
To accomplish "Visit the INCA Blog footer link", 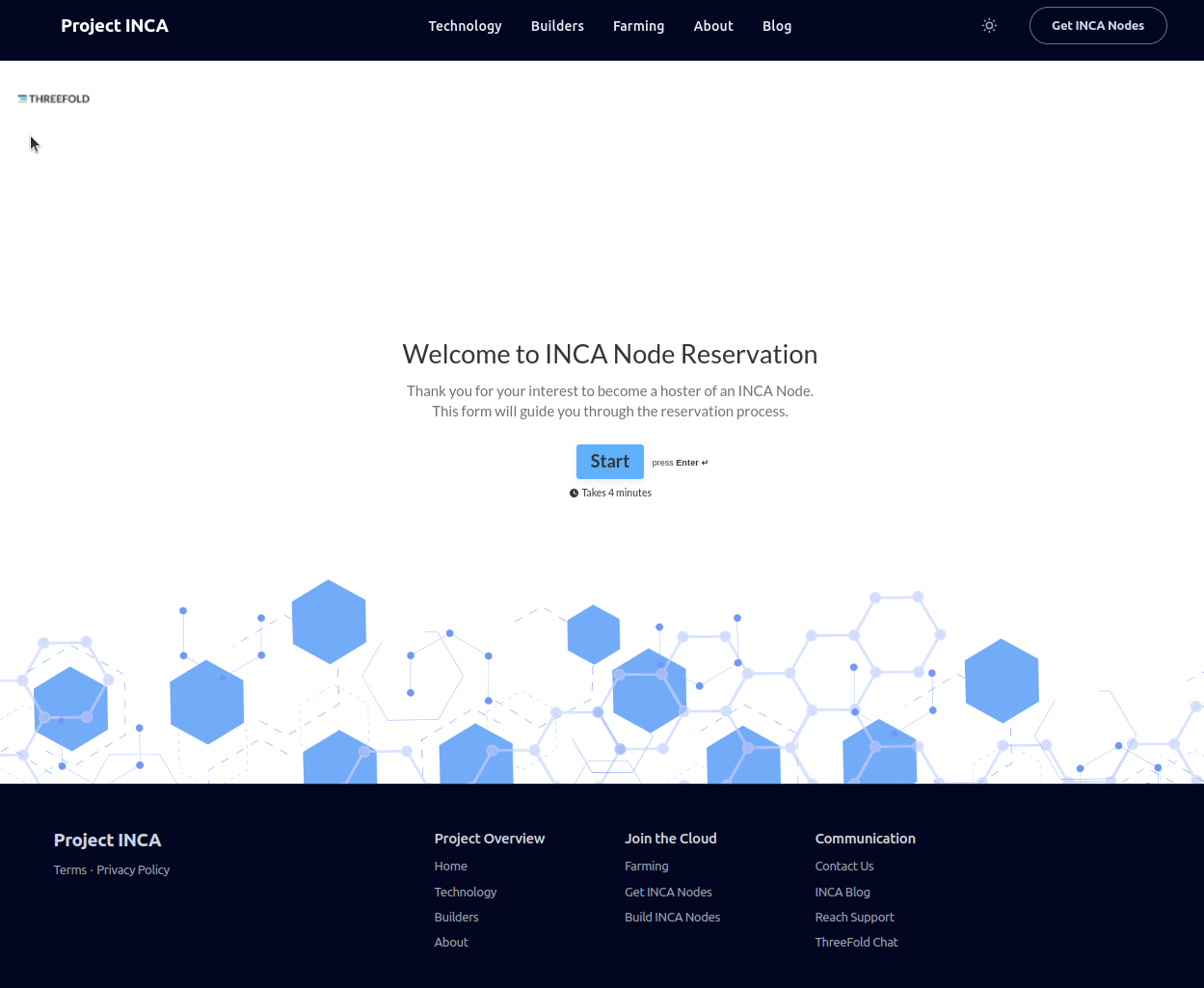I will click(842, 892).
